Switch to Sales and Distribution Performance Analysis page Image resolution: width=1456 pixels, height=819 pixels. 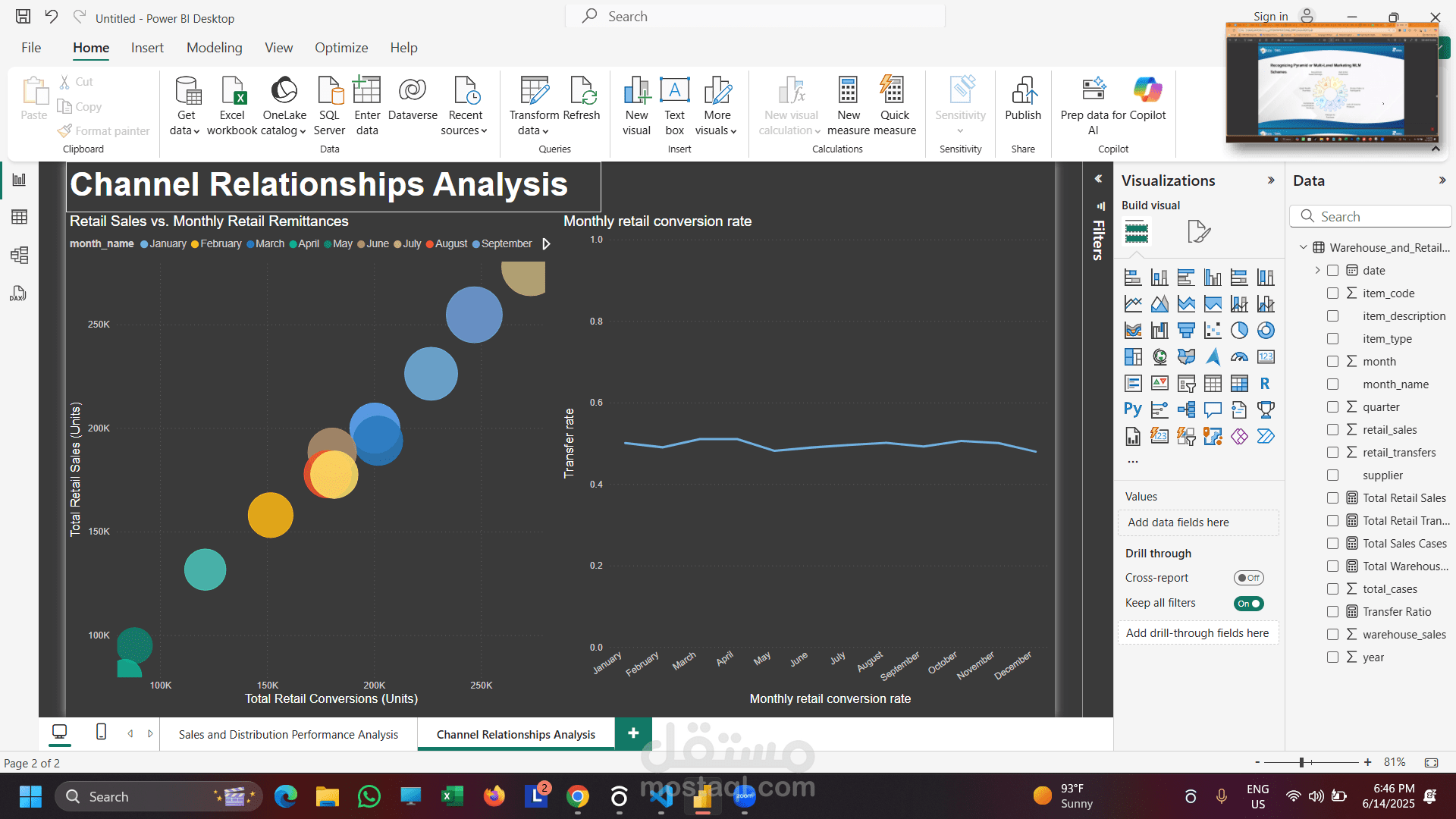coord(288,734)
